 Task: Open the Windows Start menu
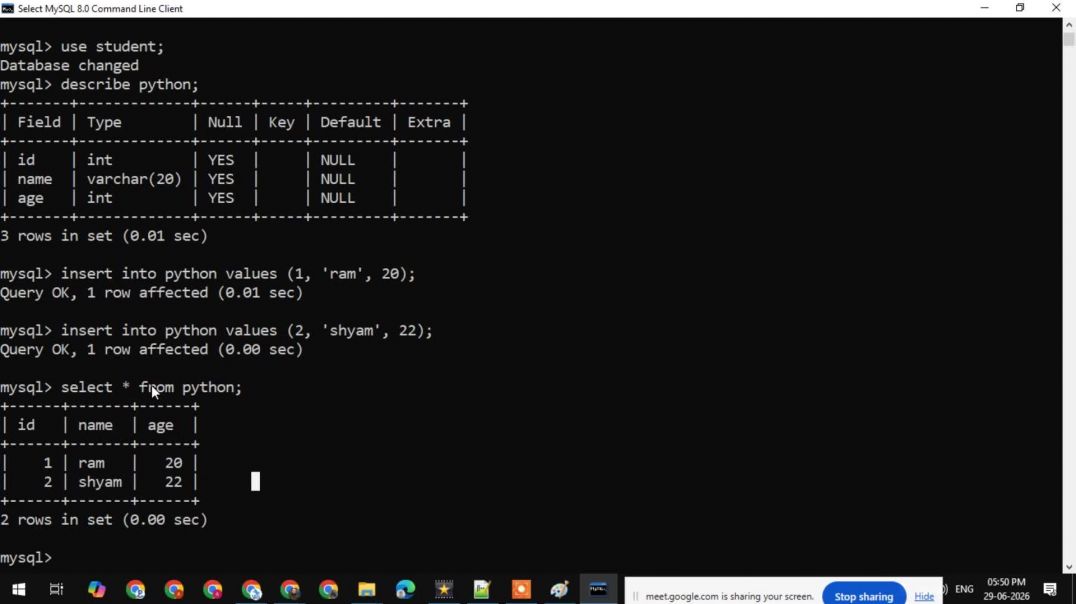point(19,589)
